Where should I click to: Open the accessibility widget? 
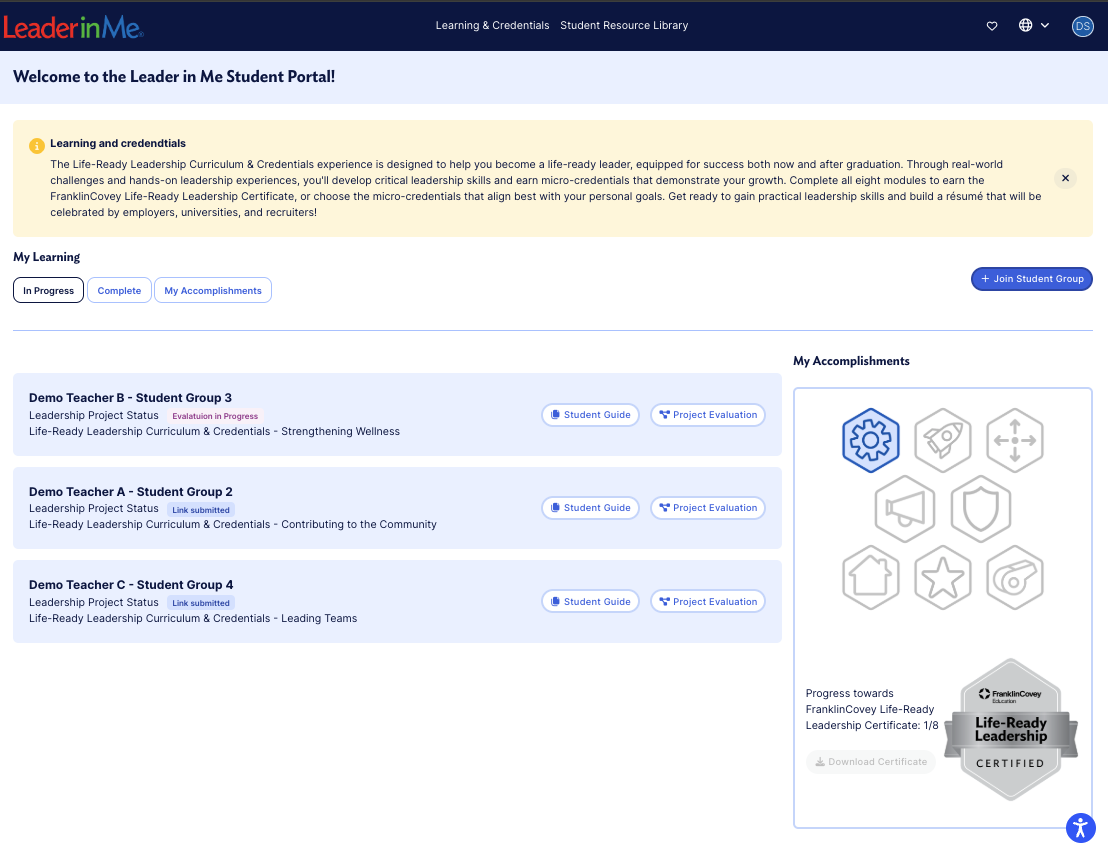(x=1080, y=827)
